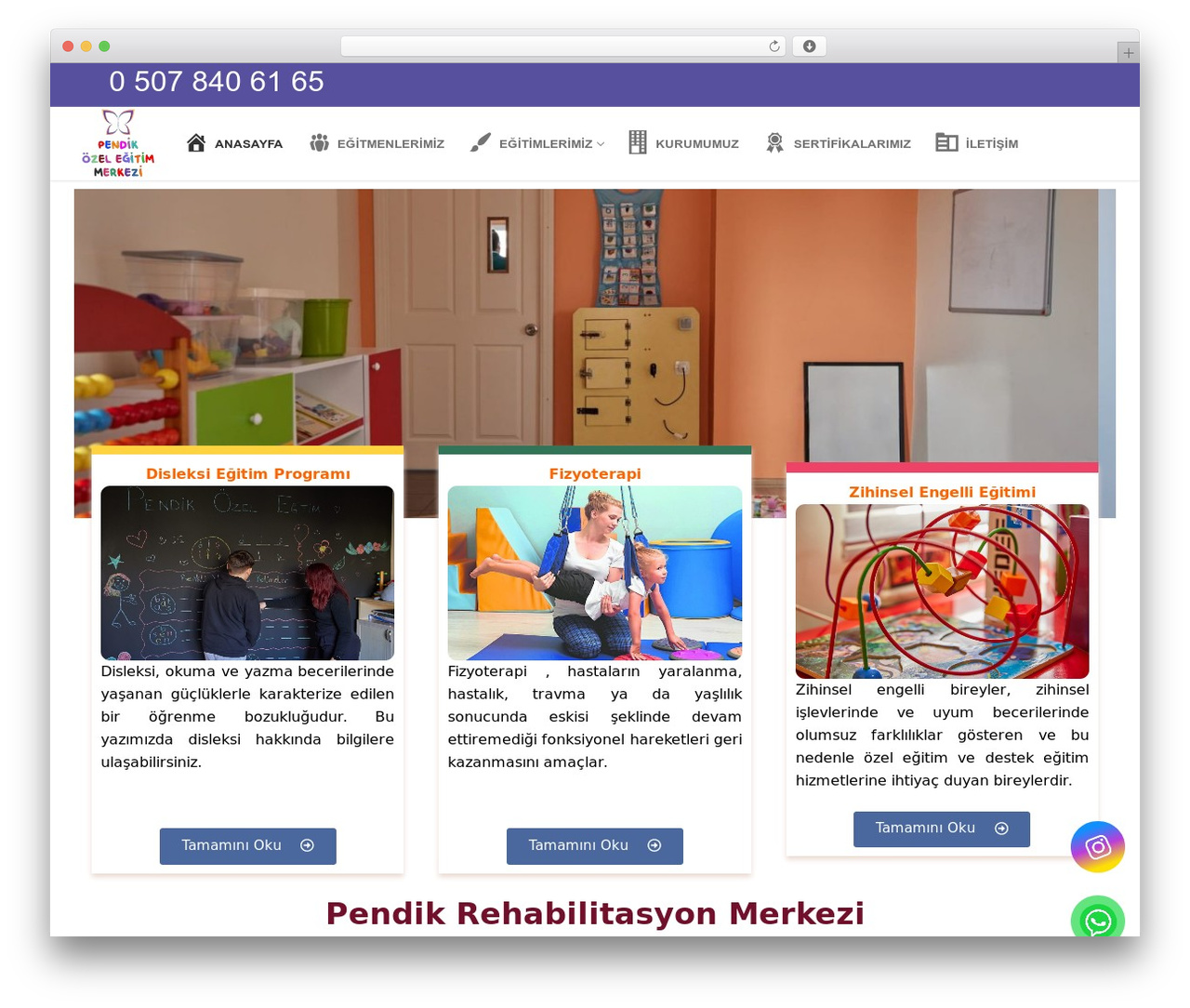The image size is (1190, 1008).
Task: Click the chalkboard photo in the Disleksi card
Action: [x=247, y=573]
